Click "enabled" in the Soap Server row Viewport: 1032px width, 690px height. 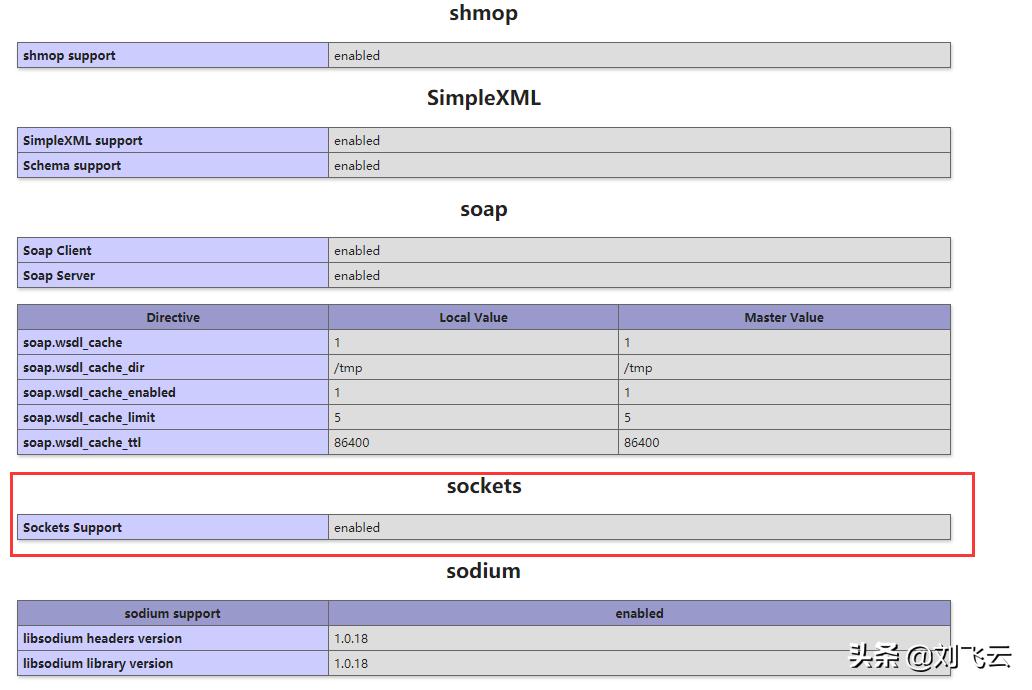click(x=357, y=275)
